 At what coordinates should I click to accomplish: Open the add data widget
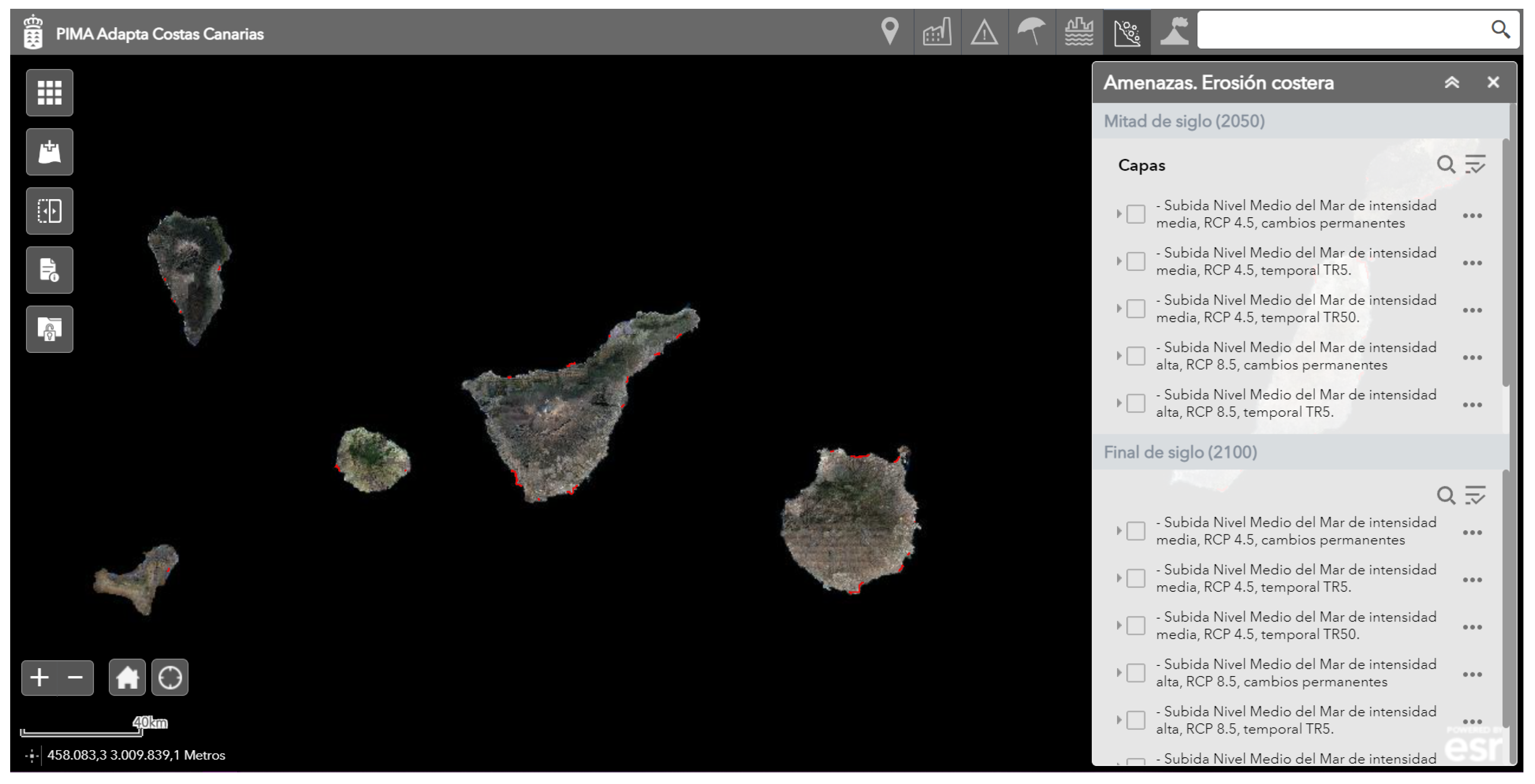pyautogui.click(x=50, y=152)
